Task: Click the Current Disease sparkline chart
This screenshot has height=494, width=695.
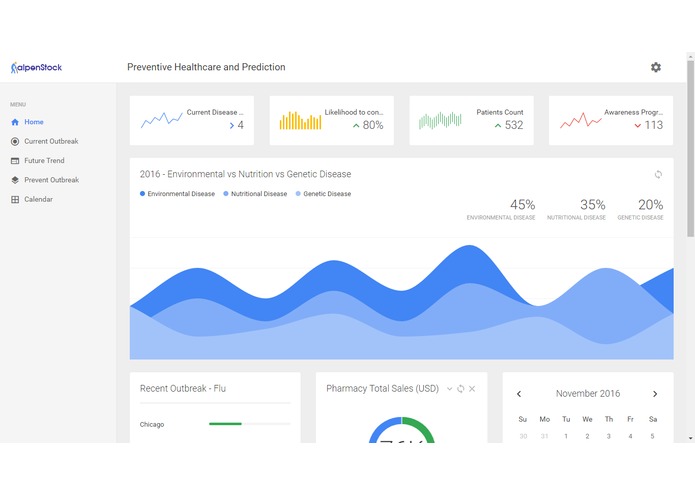Action: point(161,120)
